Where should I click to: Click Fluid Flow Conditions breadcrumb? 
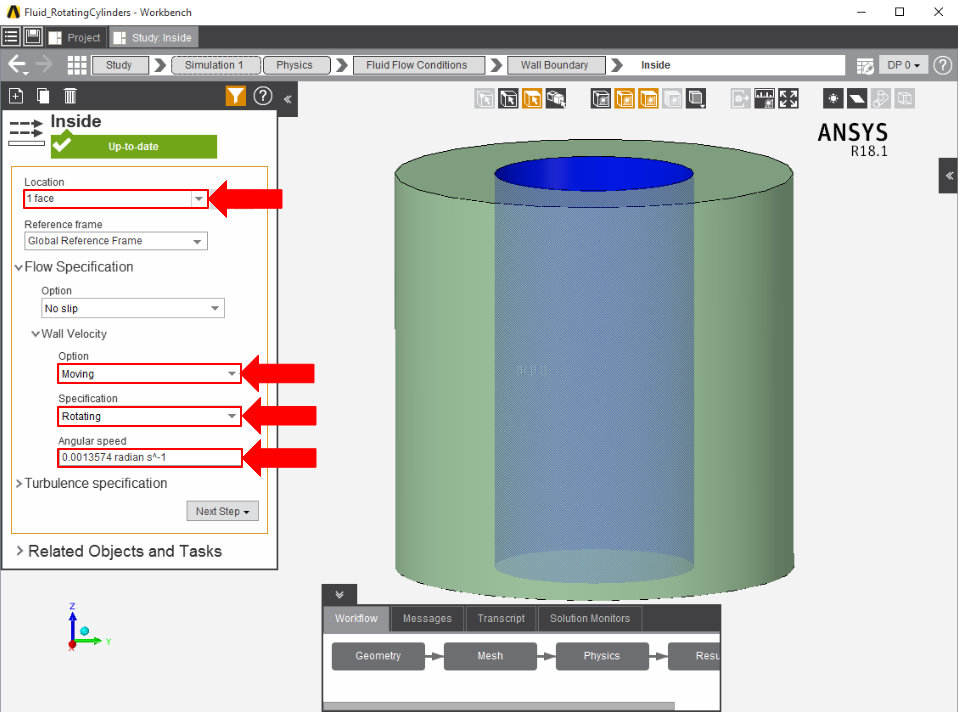click(x=418, y=65)
